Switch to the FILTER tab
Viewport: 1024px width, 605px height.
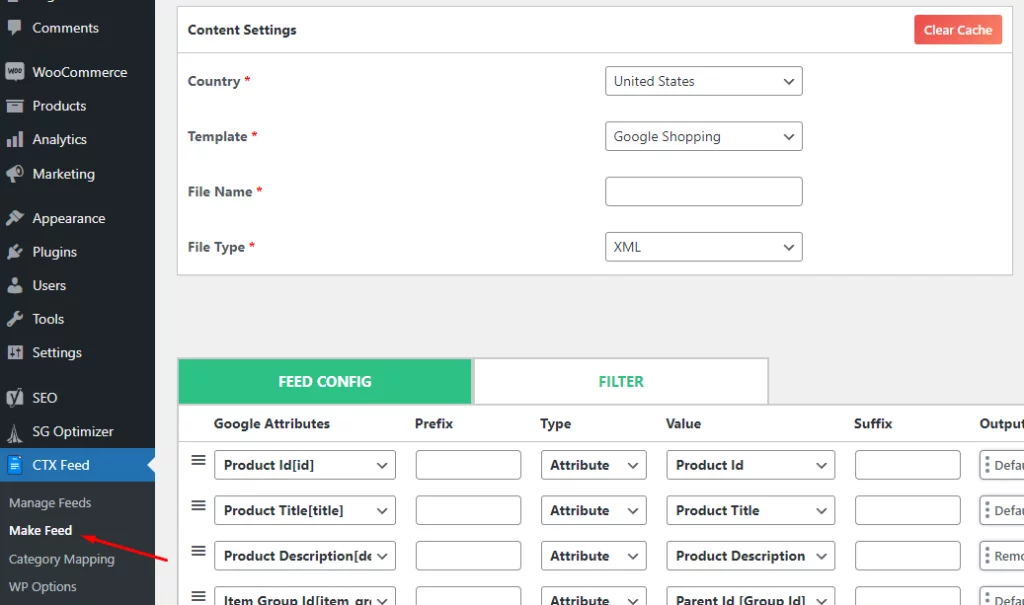click(x=621, y=382)
